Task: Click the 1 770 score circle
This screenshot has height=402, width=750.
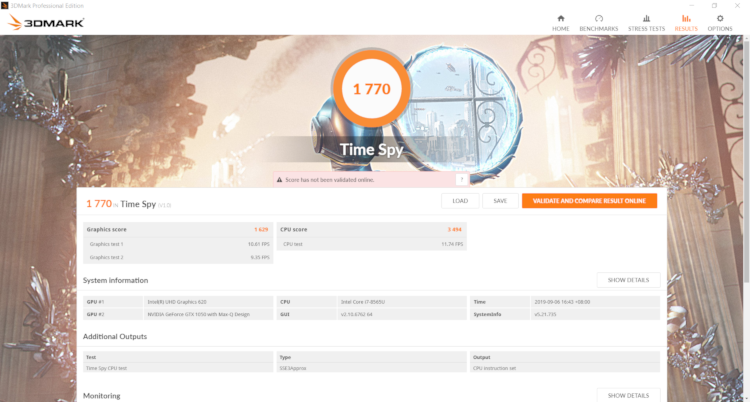Action: (x=372, y=89)
